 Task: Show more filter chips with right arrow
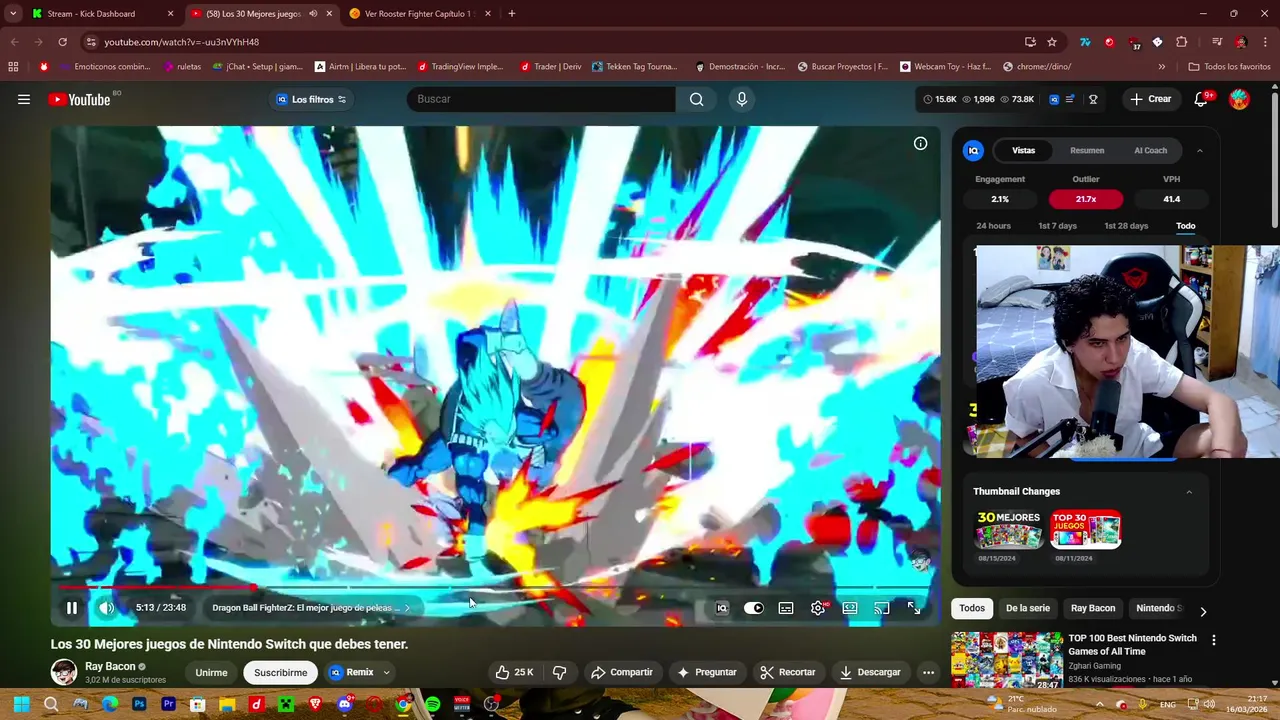(1203, 611)
